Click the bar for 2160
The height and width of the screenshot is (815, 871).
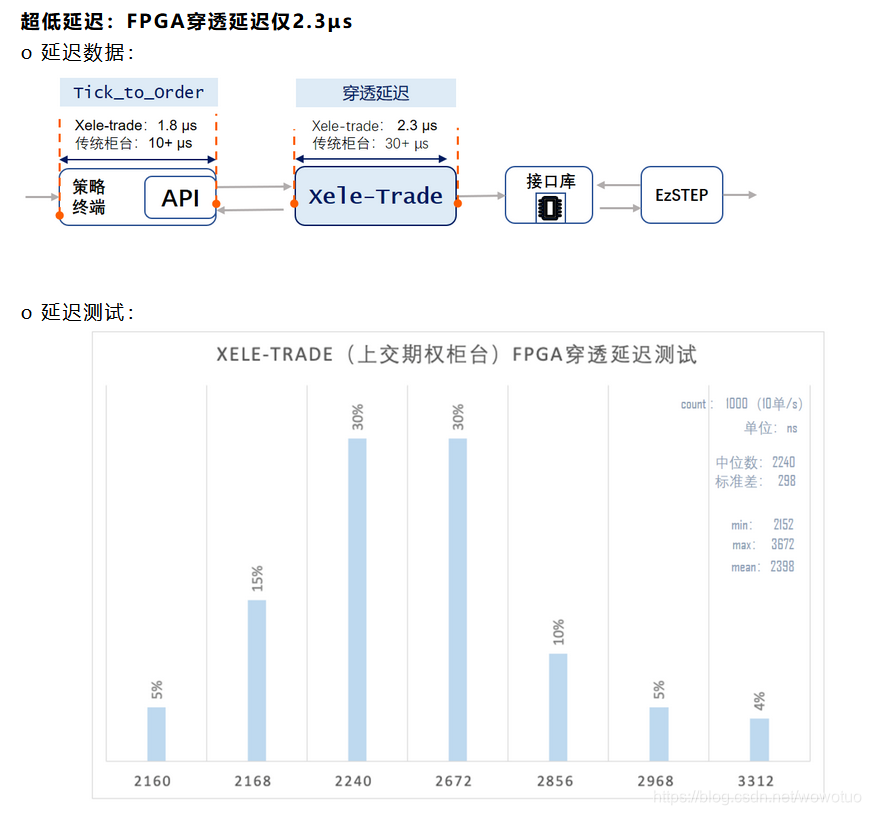pos(157,734)
